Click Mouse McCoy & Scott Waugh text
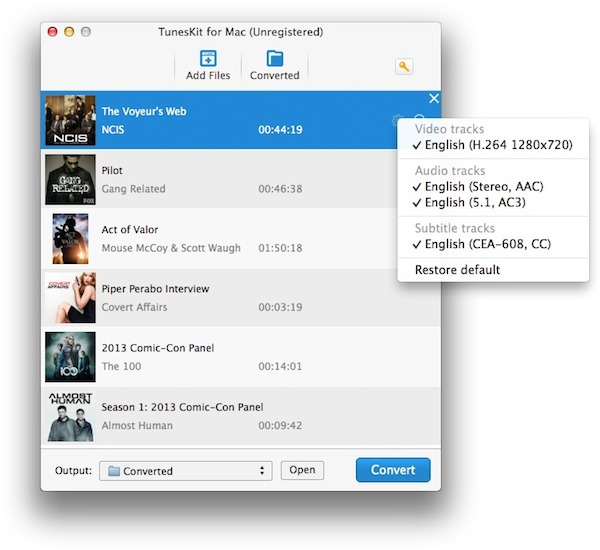This screenshot has width=600, height=550. [x=171, y=248]
